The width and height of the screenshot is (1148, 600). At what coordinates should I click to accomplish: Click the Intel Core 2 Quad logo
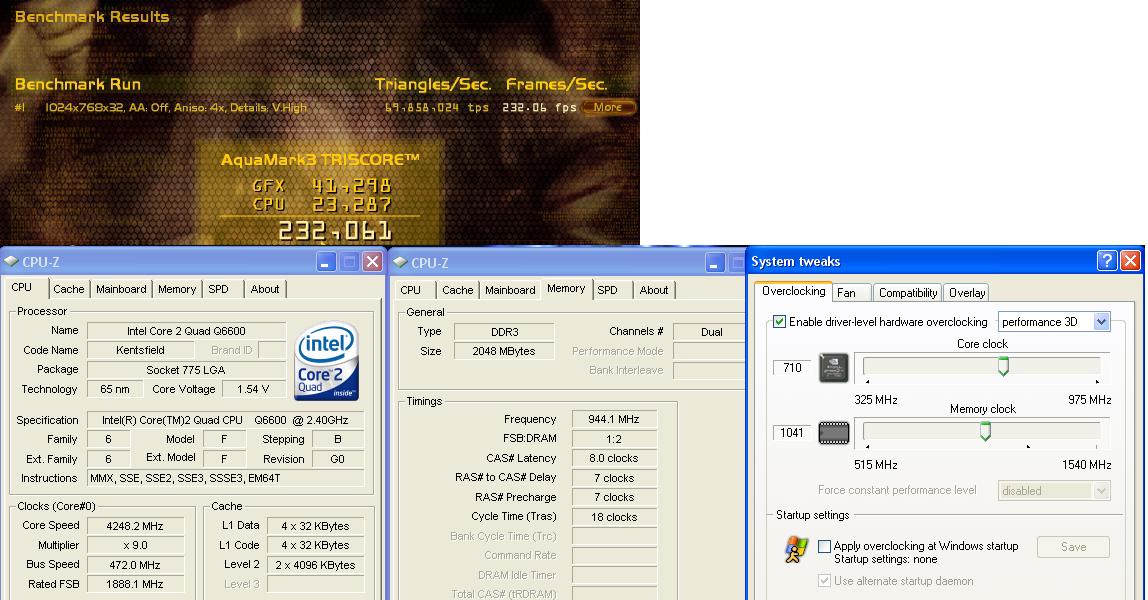327,361
